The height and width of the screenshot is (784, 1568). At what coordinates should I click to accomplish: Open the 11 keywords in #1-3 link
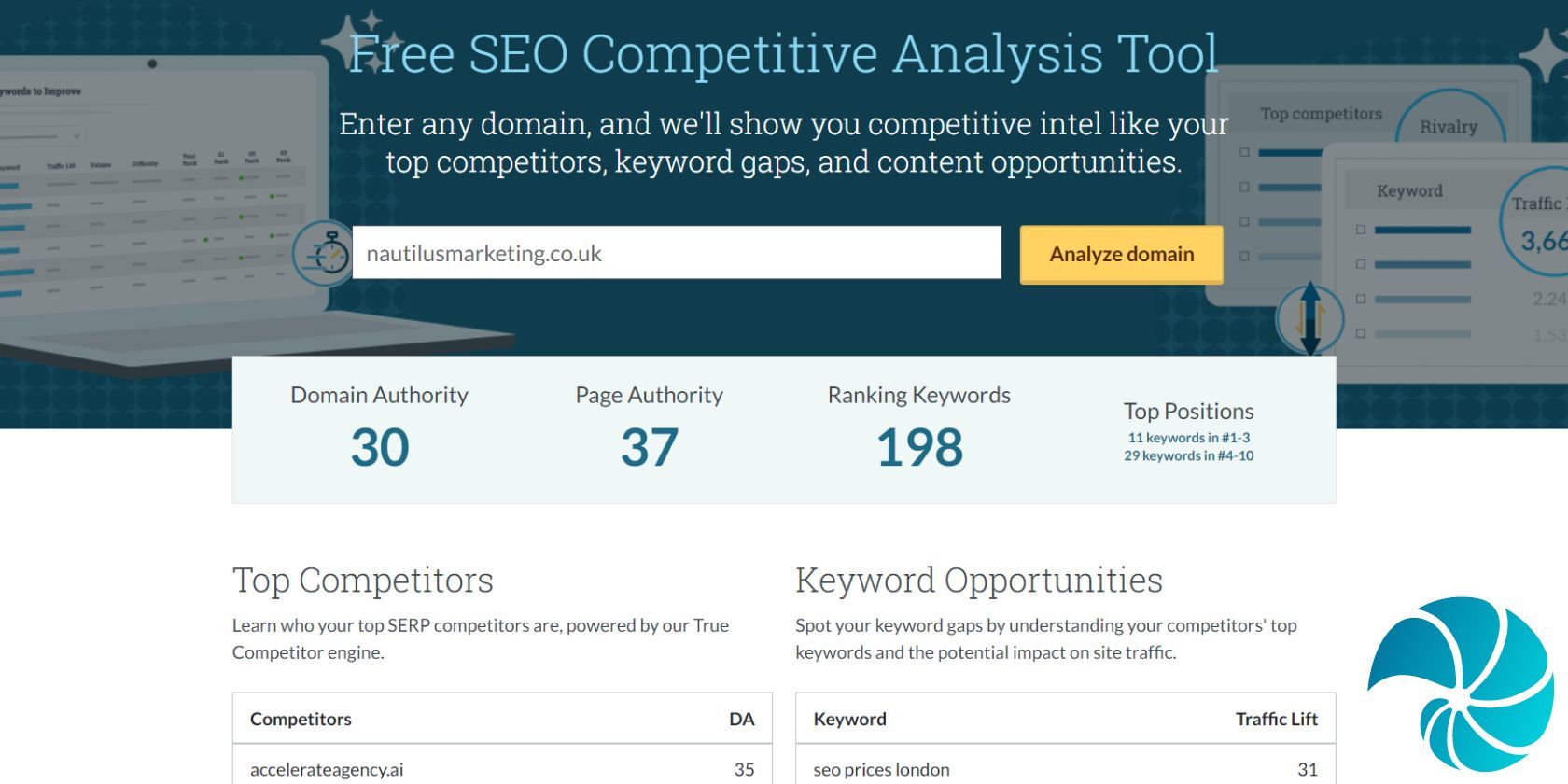1188,438
